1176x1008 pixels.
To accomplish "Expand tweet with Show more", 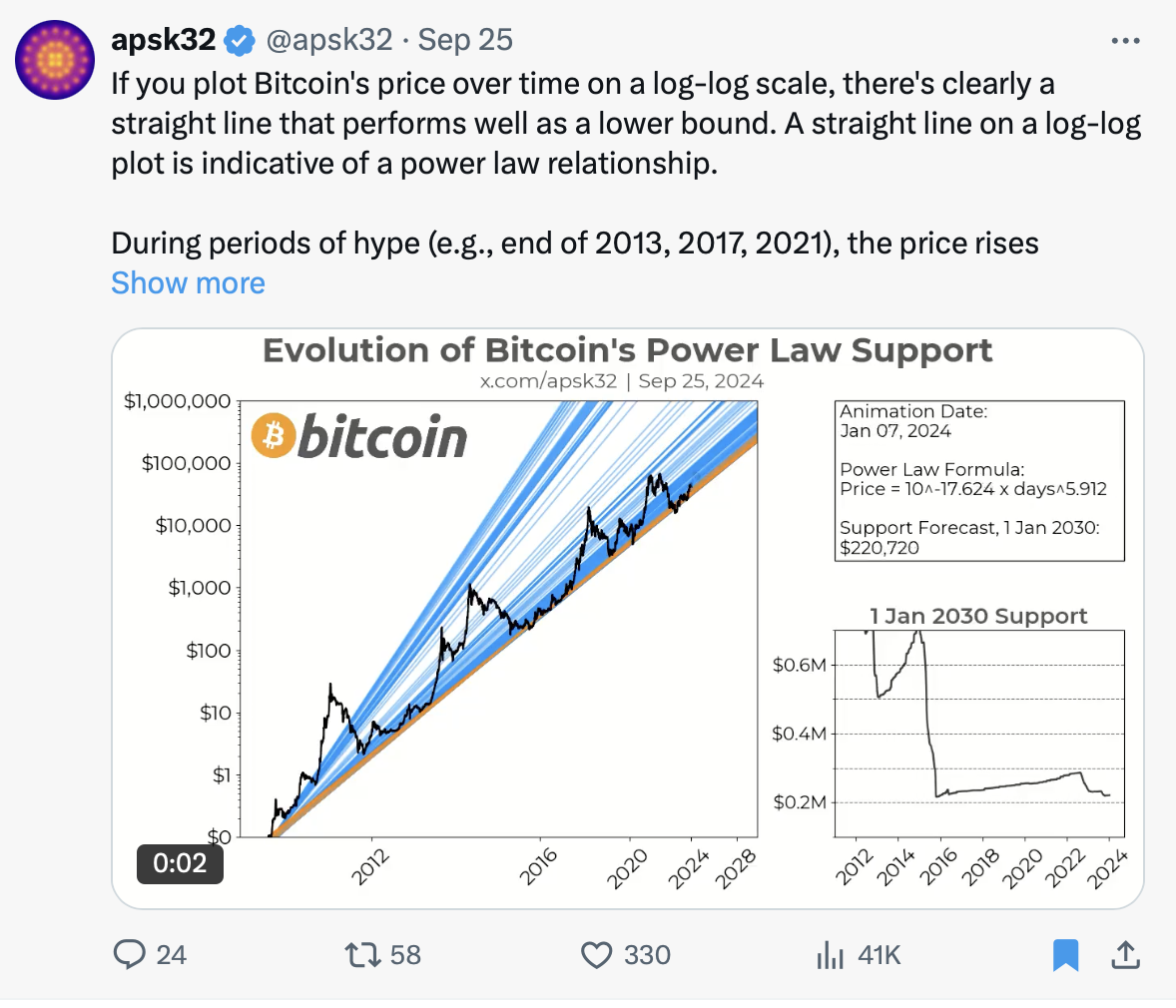I will pos(188,282).
